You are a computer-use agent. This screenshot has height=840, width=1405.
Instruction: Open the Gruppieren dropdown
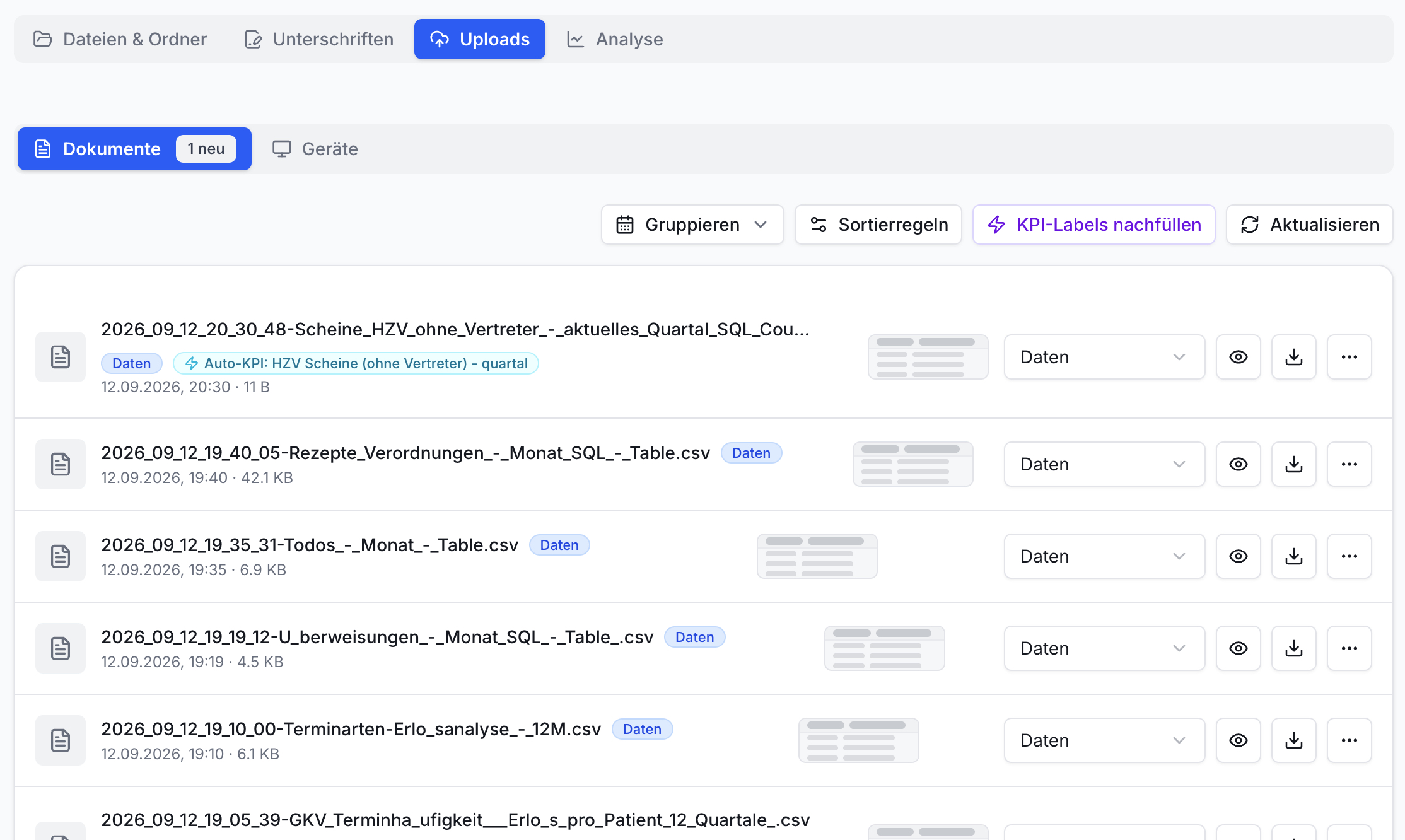pyautogui.click(x=692, y=225)
